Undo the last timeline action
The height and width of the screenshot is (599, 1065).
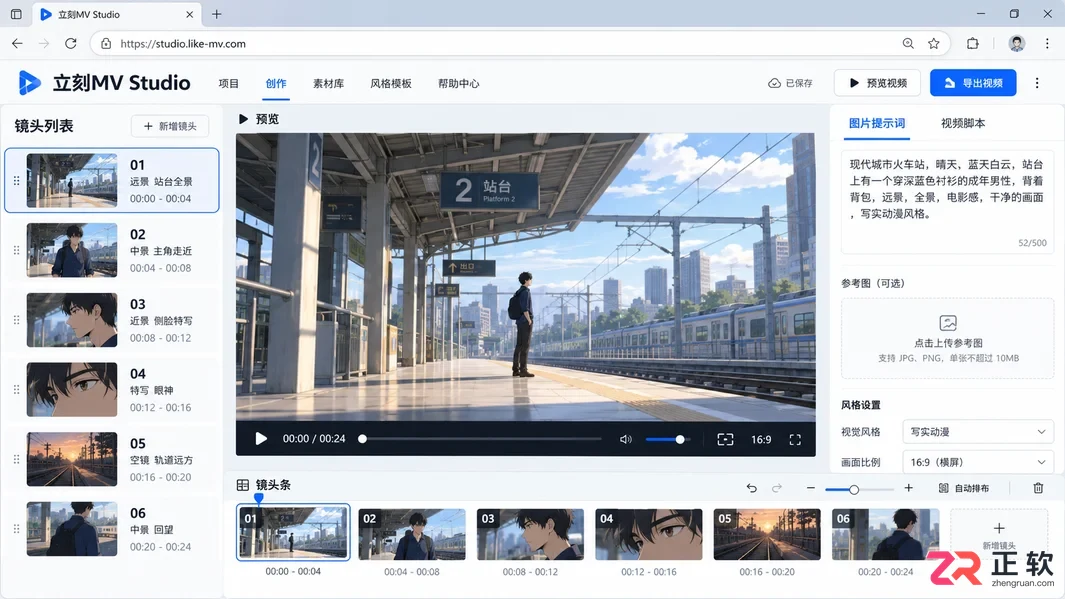coord(751,488)
